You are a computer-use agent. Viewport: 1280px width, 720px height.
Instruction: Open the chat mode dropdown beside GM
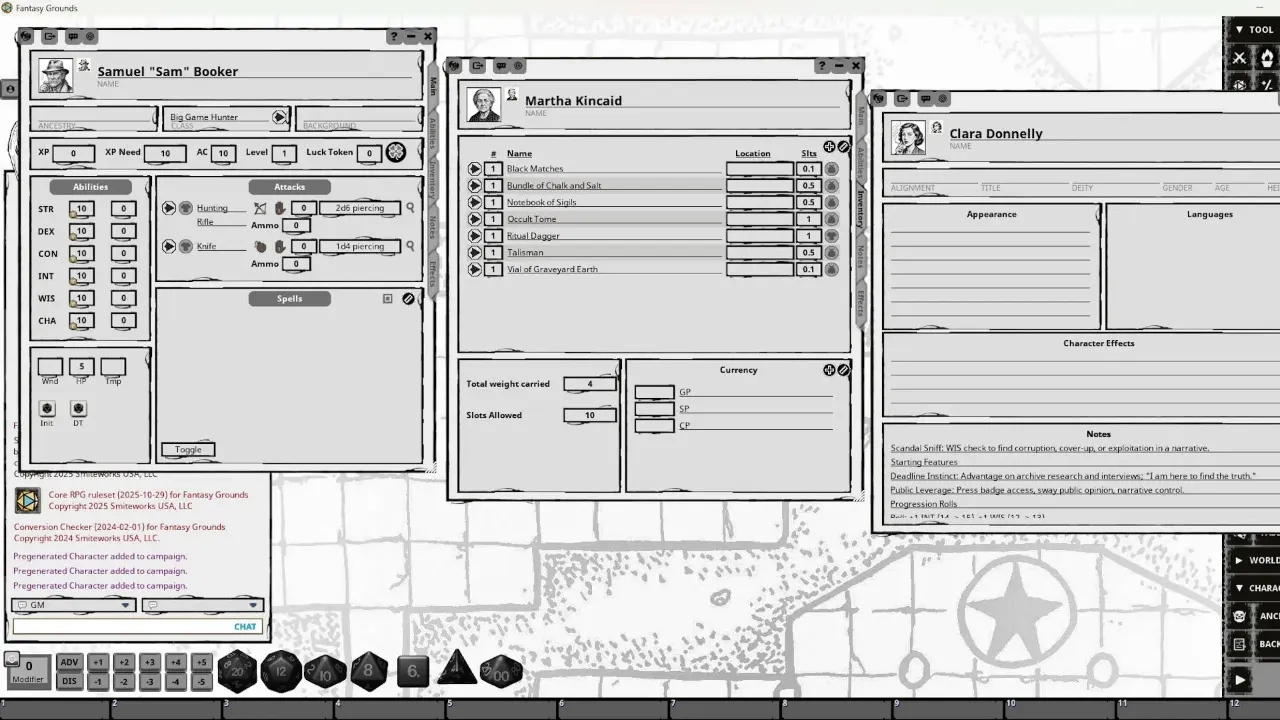coord(202,605)
